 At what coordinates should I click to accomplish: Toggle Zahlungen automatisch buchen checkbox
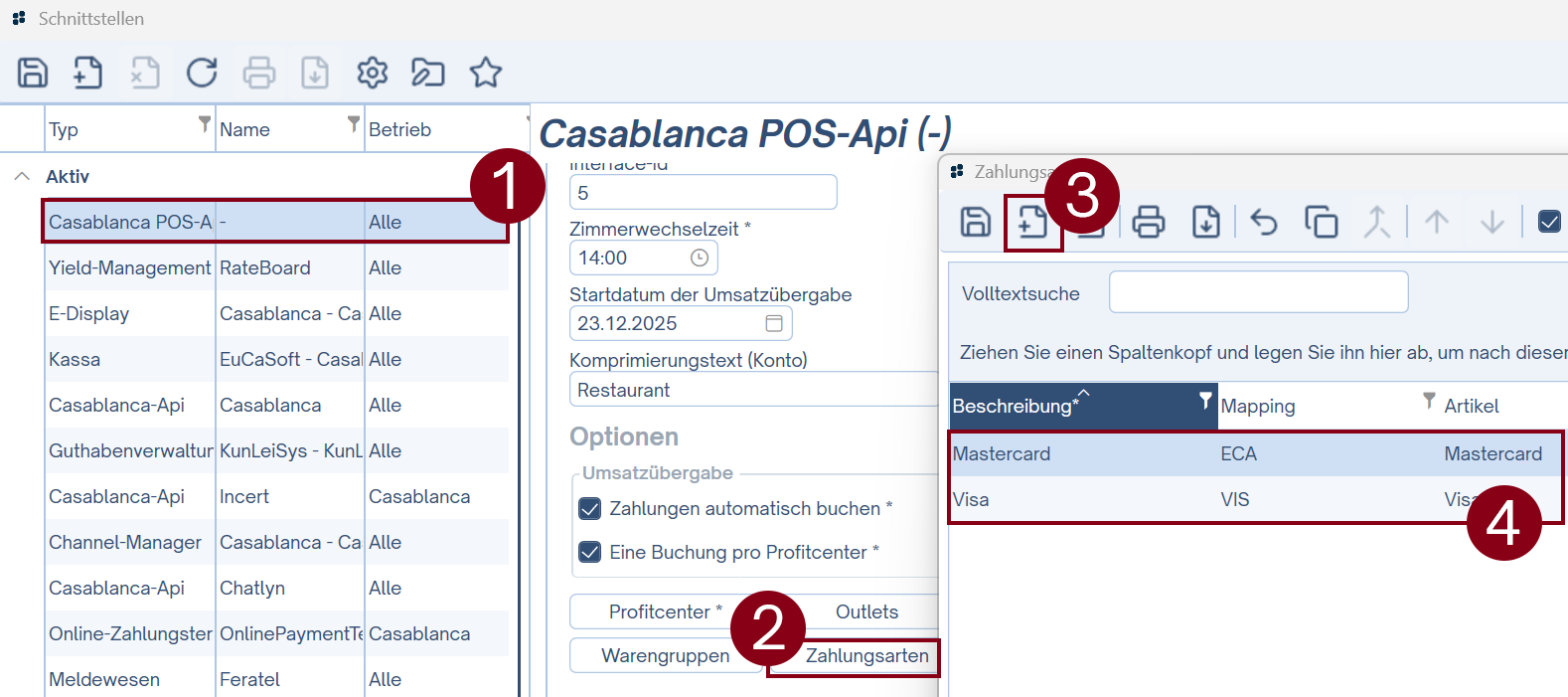click(x=589, y=509)
